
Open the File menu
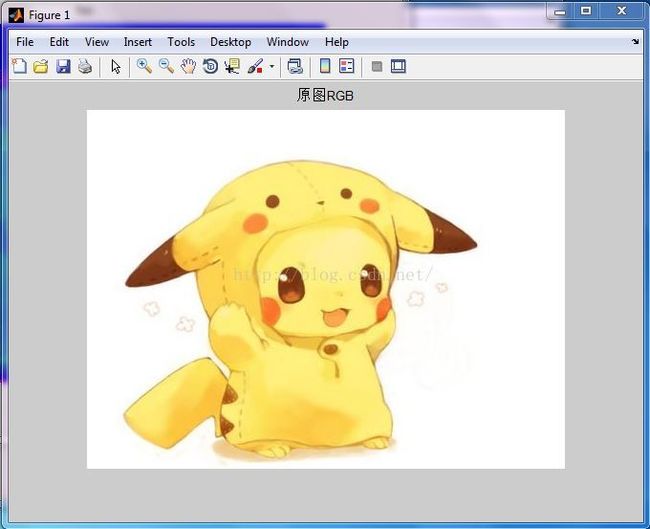25,42
